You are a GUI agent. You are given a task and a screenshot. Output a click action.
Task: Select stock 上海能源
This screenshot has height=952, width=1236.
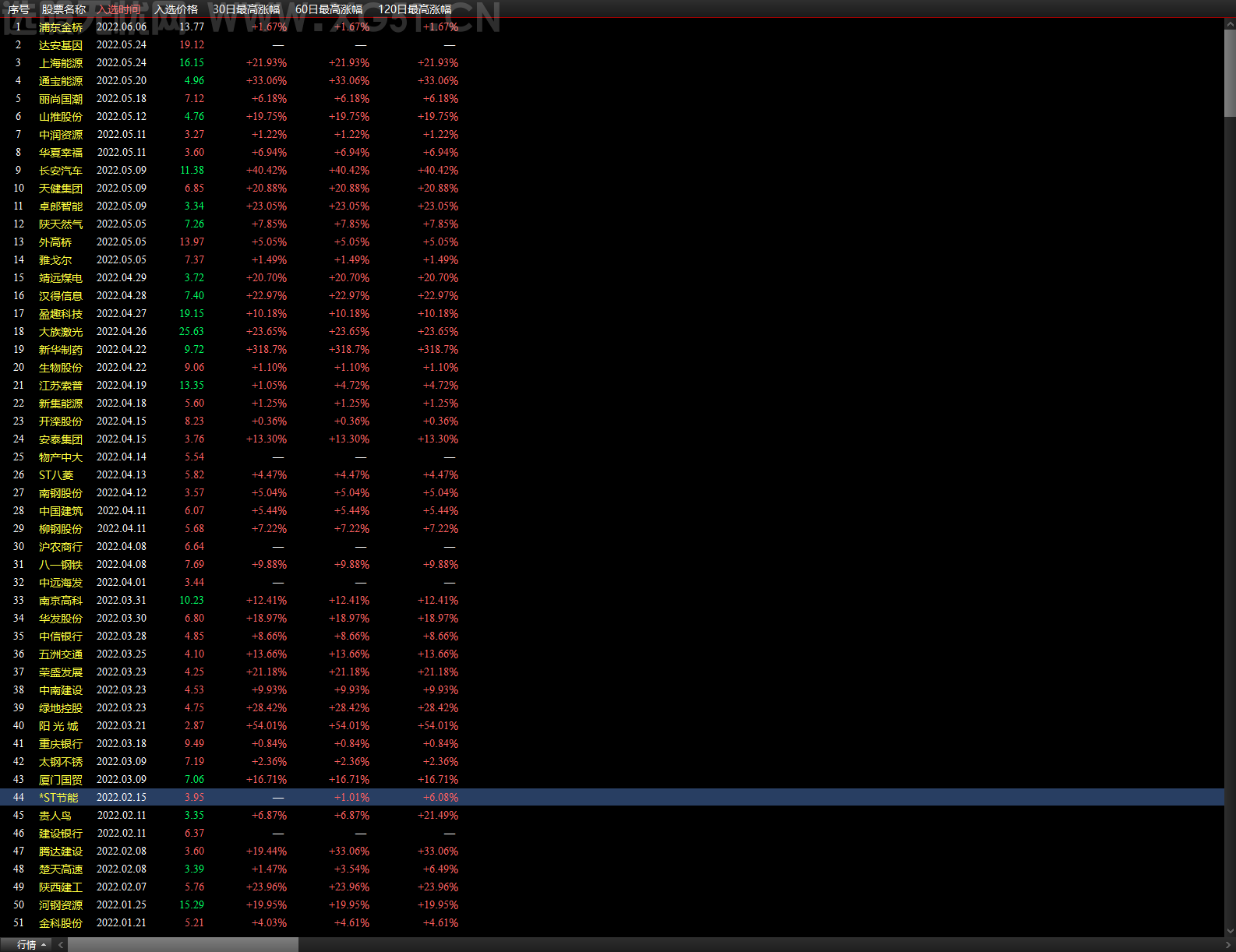[x=61, y=63]
